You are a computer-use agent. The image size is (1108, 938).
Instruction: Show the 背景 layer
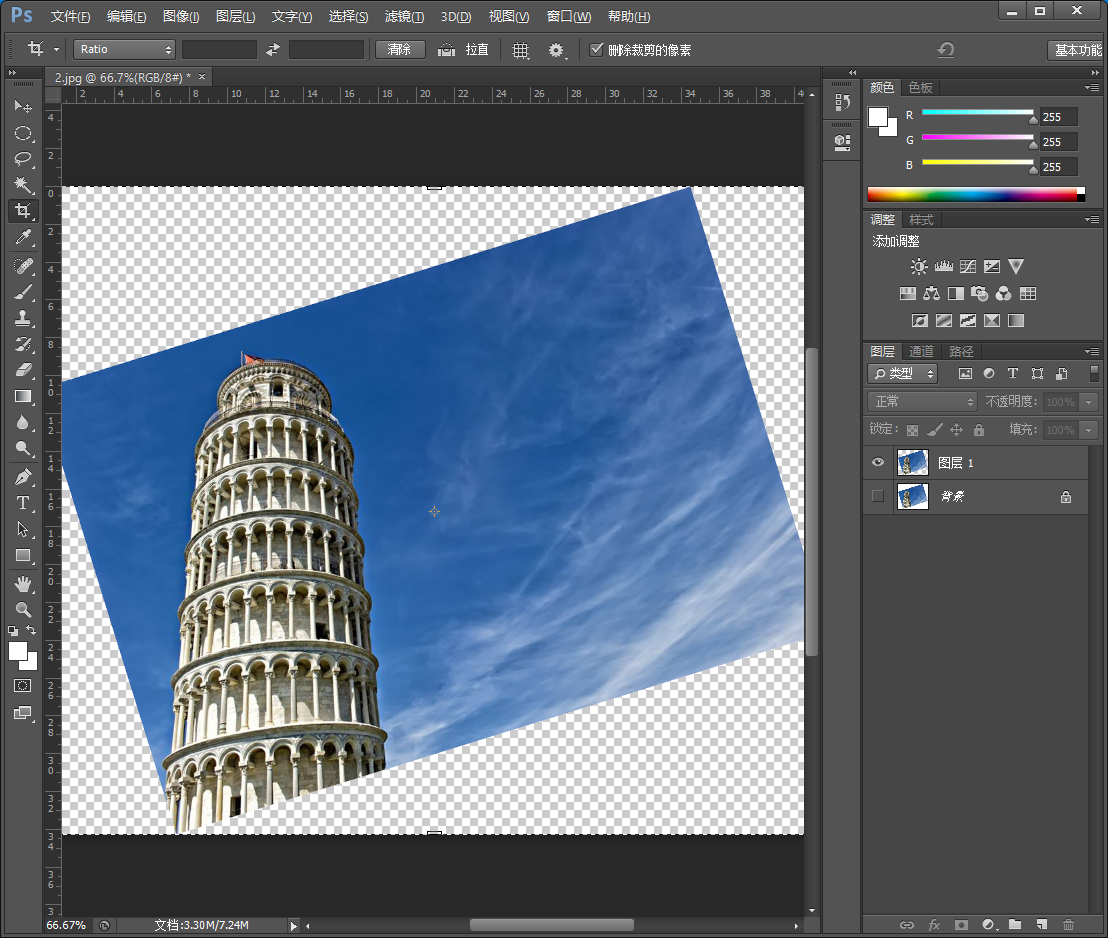point(877,496)
